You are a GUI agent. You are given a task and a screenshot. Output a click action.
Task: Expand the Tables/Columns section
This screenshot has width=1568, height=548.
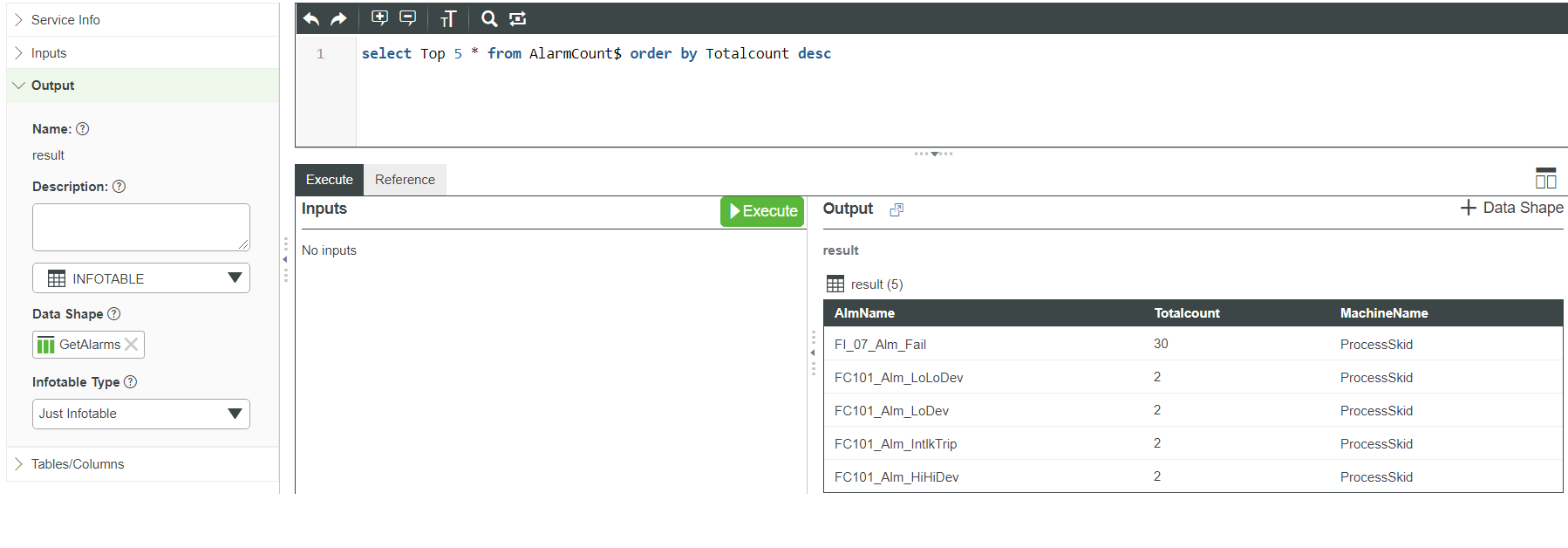point(77,464)
